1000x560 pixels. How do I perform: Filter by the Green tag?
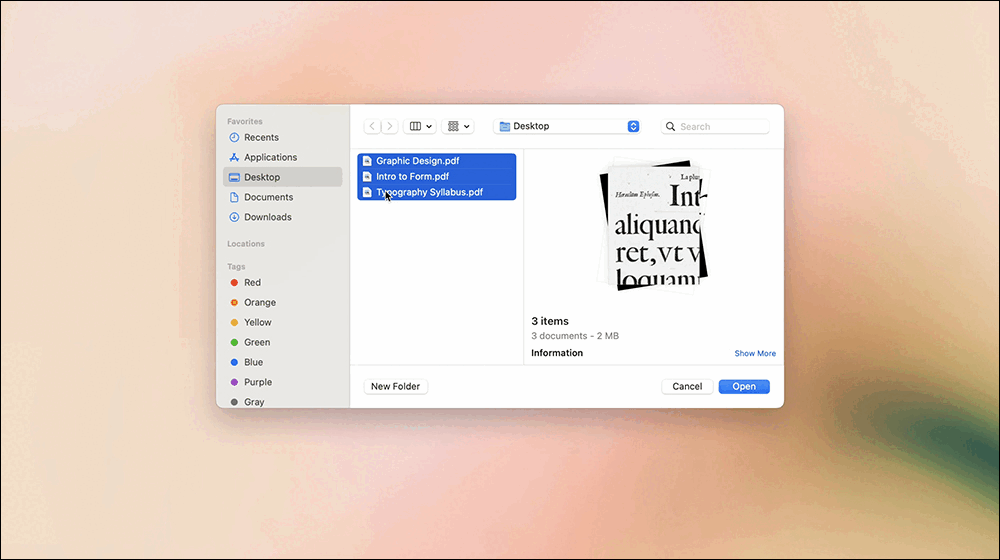(x=256, y=343)
